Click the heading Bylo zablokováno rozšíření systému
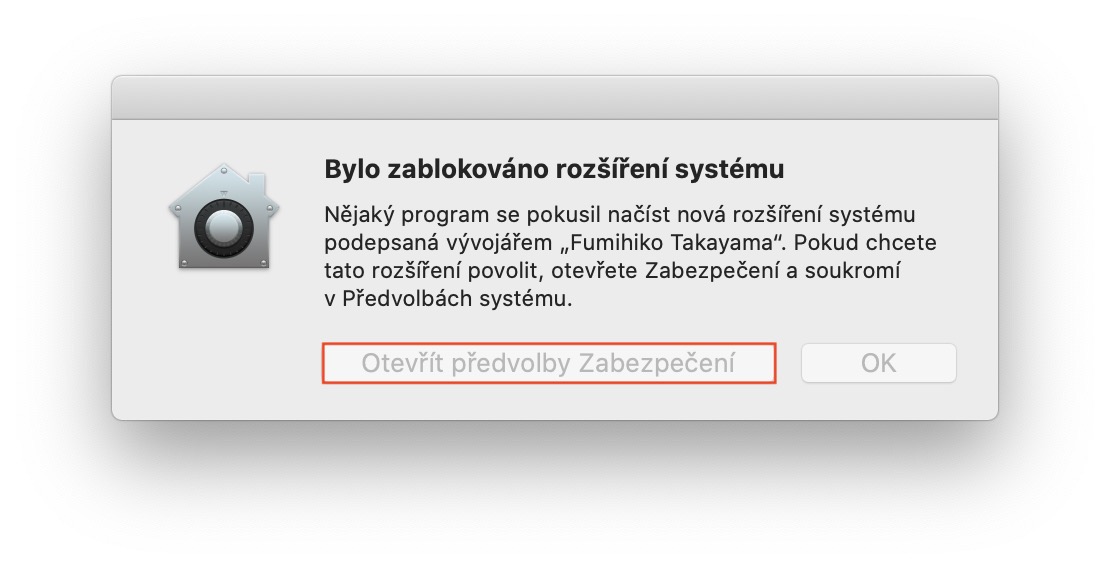1110x568 pixels. pos(554,169)
